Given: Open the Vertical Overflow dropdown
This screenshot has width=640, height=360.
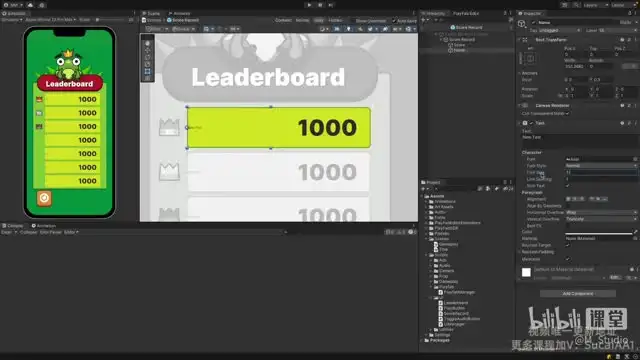Looking at the screenshot, I should click(601, 219).
